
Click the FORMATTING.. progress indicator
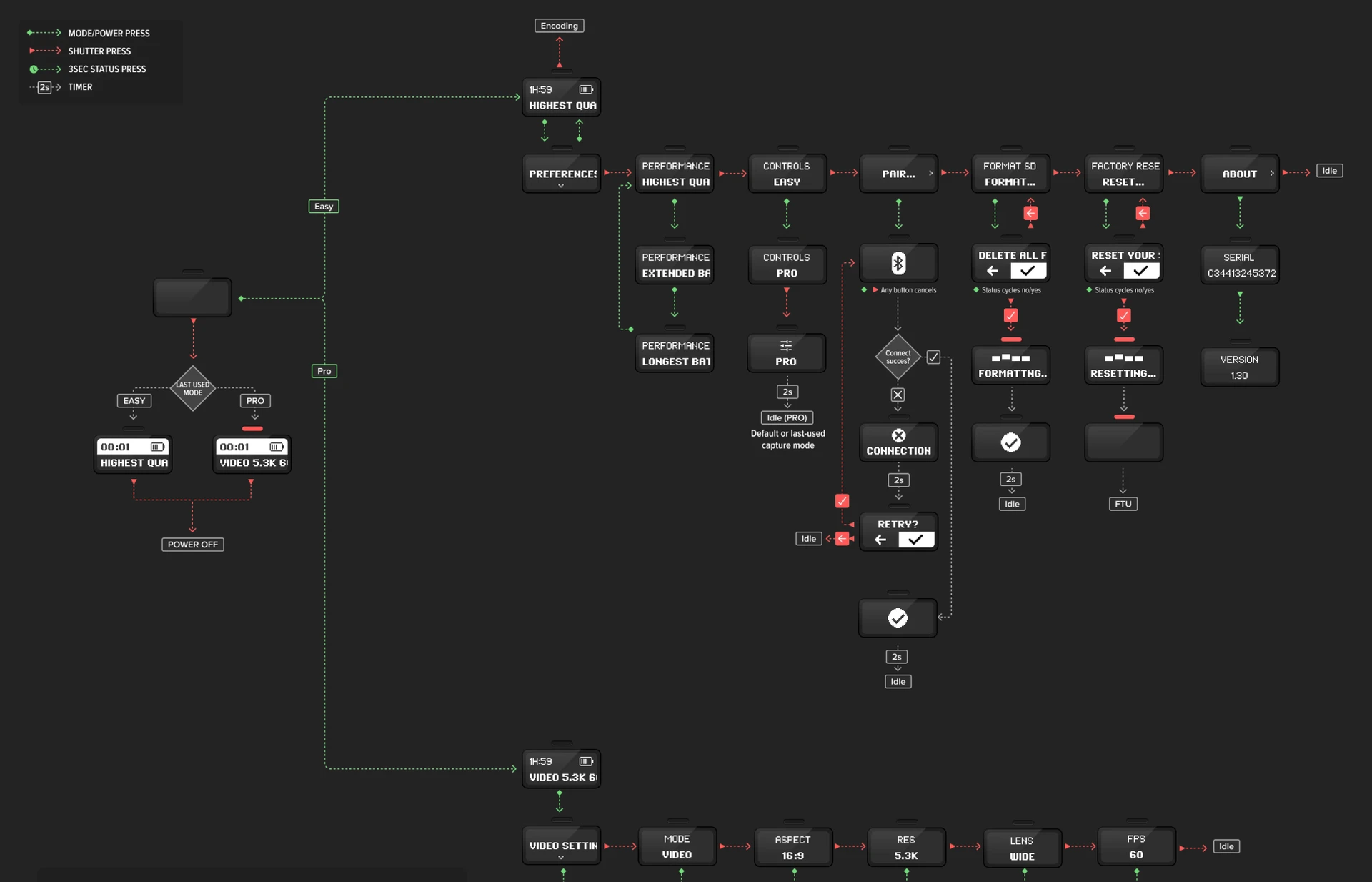coord(1010,358)
